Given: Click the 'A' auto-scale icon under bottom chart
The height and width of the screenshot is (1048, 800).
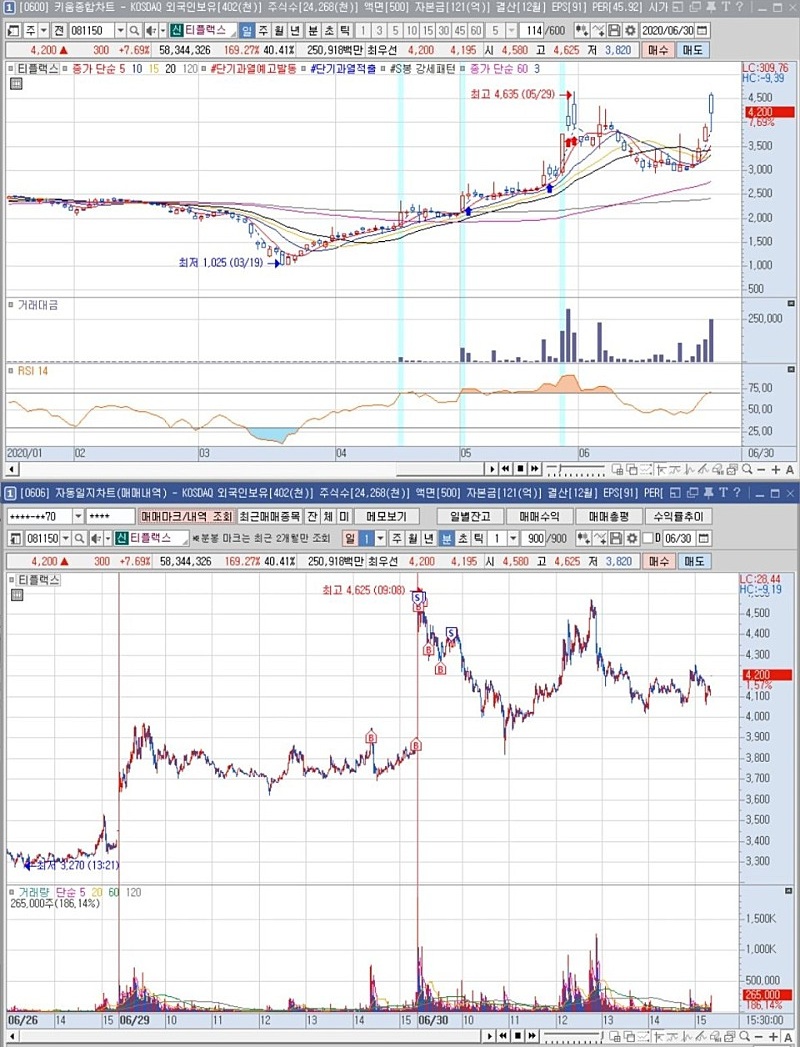Looking at the screenshot, I should tap(789, 1037).
